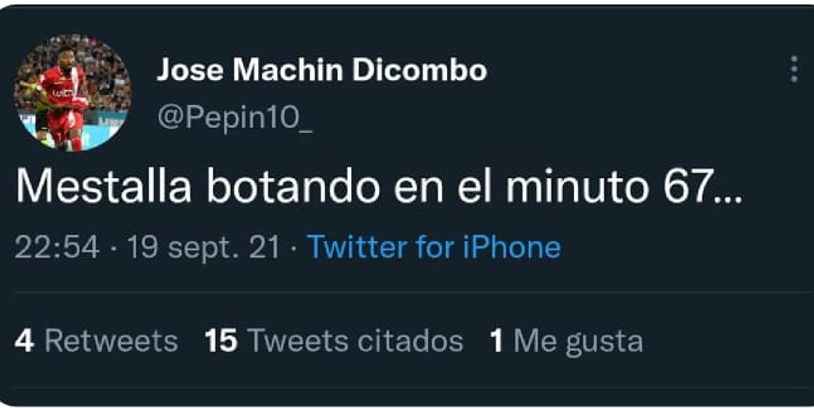Click the date 19 sept. 21
Image resolution: width=814 pixels, height=408 pixels.
click(204, 248)
